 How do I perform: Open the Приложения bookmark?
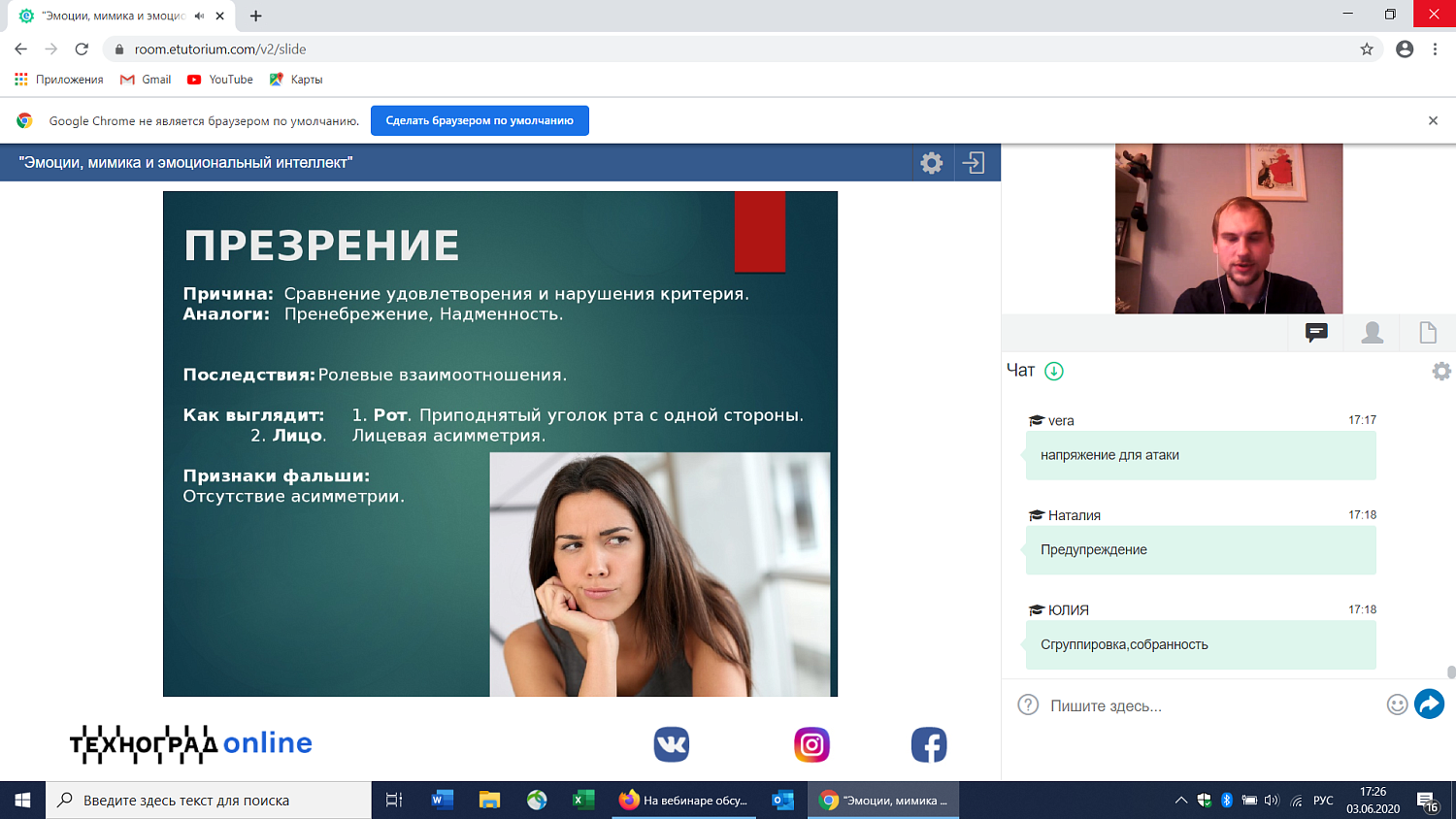point(59,80)
